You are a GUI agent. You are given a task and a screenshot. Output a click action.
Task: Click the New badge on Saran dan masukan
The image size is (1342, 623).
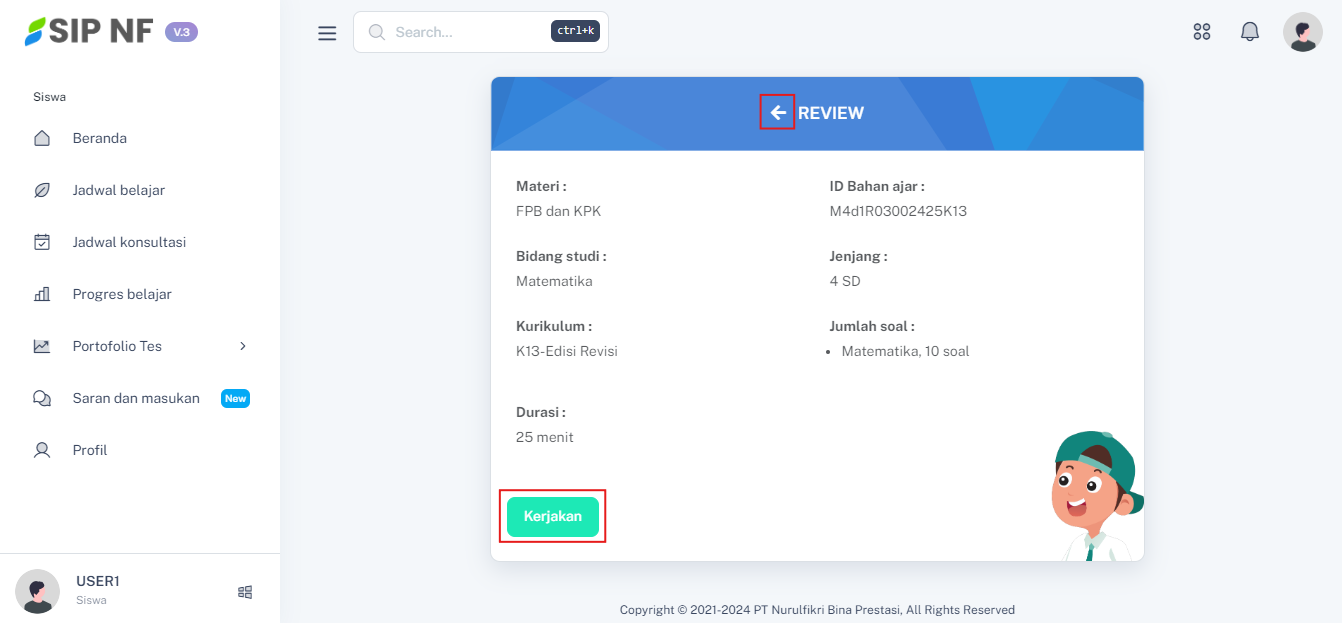[235, 398]
